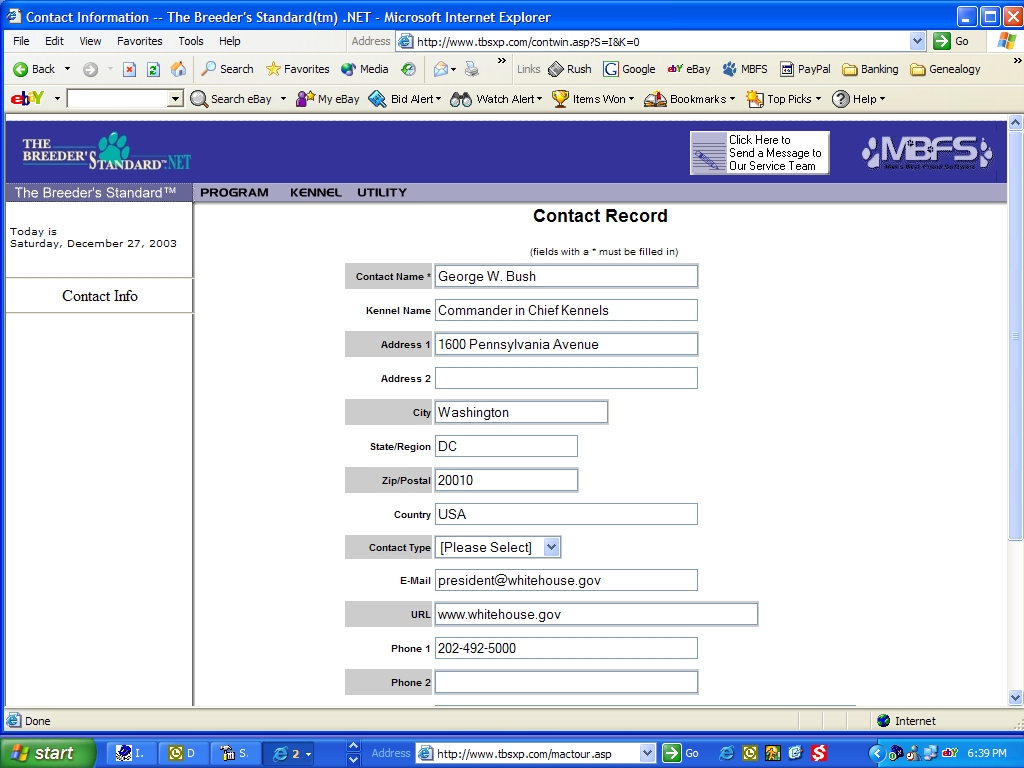Click the Address 2 input field
Viewport: 1024px width, 768px height.
click(566, 378)
